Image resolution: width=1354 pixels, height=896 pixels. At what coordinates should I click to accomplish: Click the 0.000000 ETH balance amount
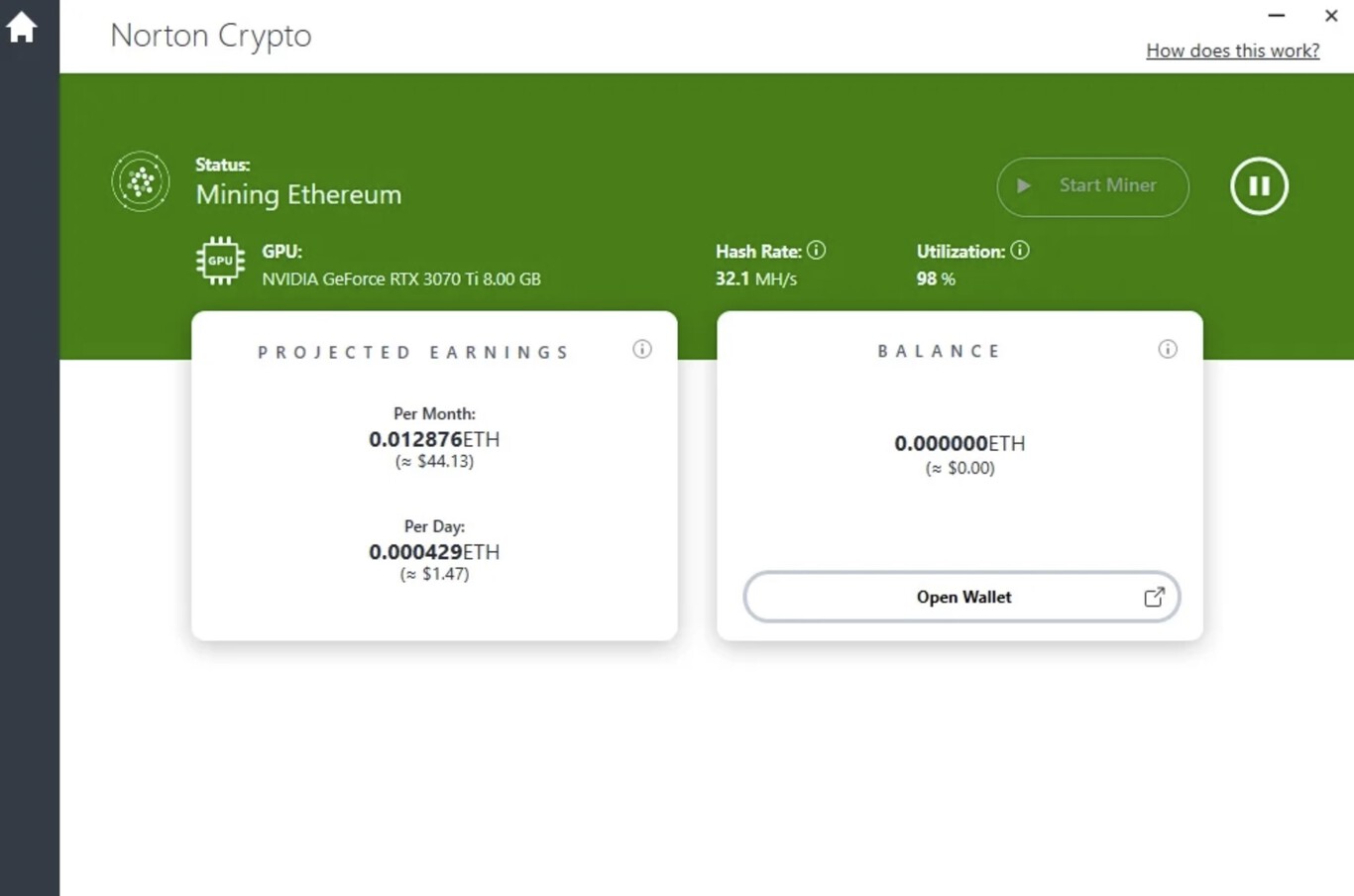pos(959,443)
